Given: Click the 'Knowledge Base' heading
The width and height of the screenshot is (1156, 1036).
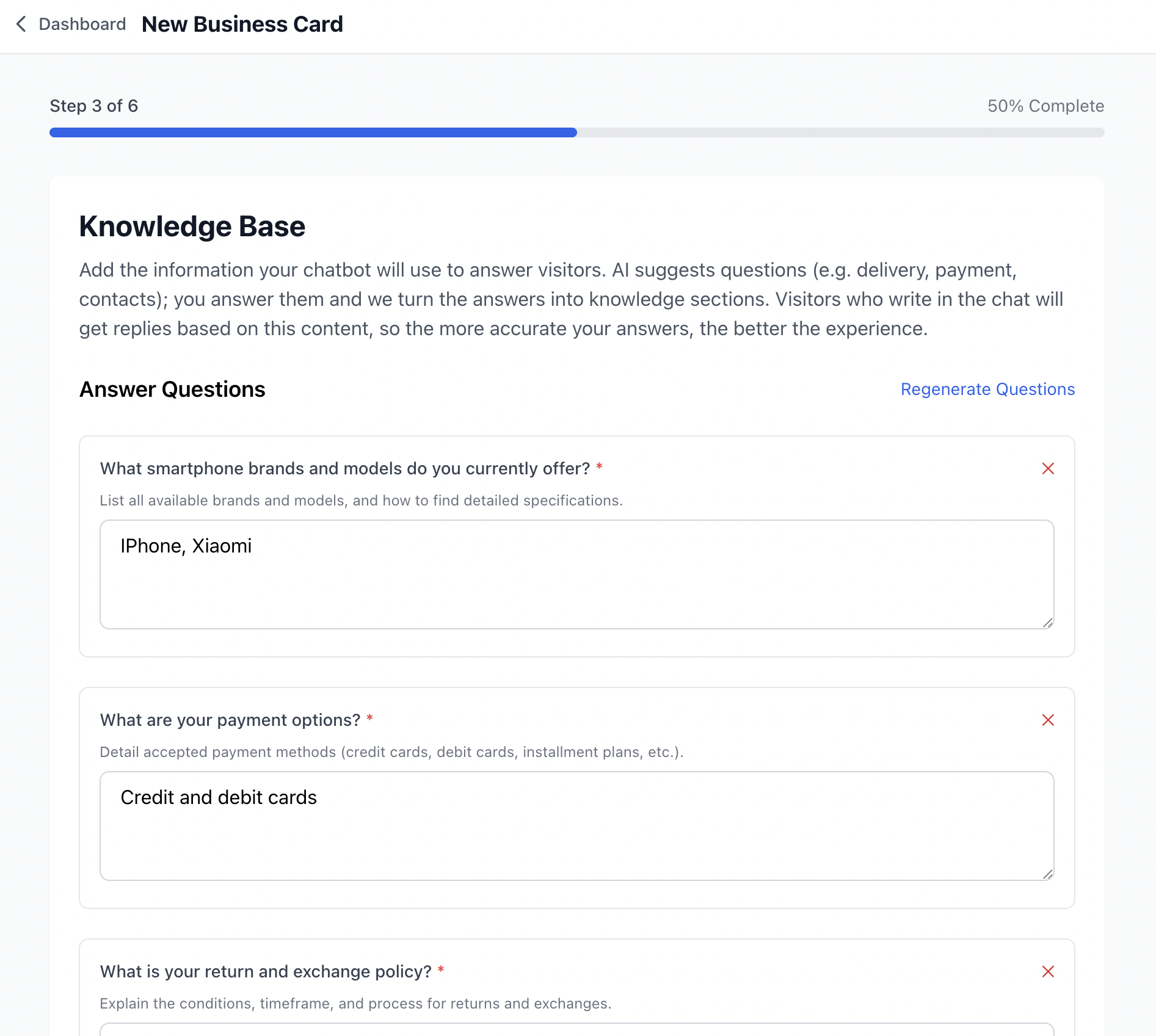Looking at the screenshot, I should (x=192, y=226).
